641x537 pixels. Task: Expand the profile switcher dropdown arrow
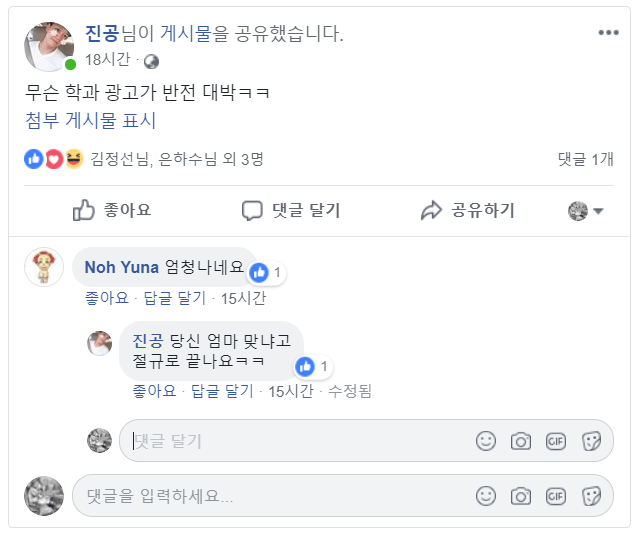pos(598,211)
